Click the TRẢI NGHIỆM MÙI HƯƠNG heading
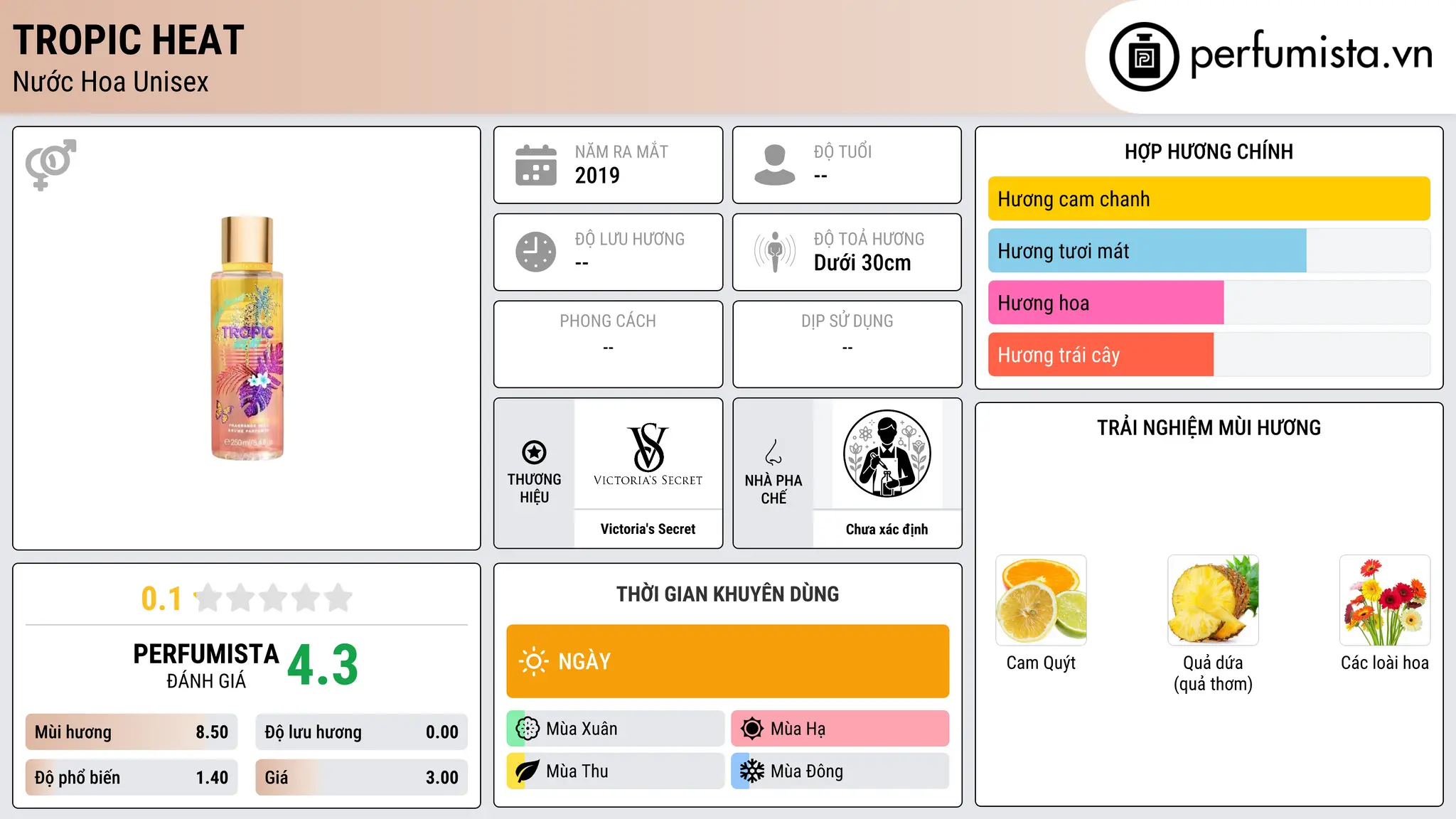 coord(1209,428)
